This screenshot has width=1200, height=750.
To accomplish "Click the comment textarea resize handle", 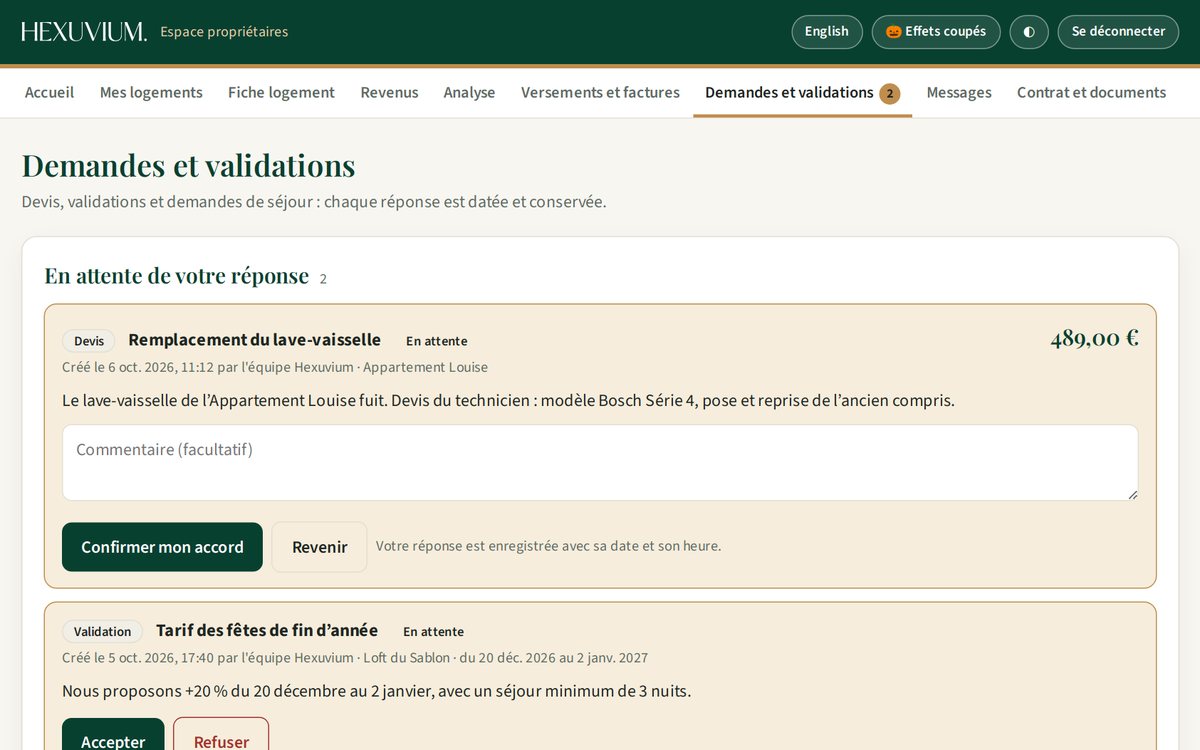I will point(1132,494).
